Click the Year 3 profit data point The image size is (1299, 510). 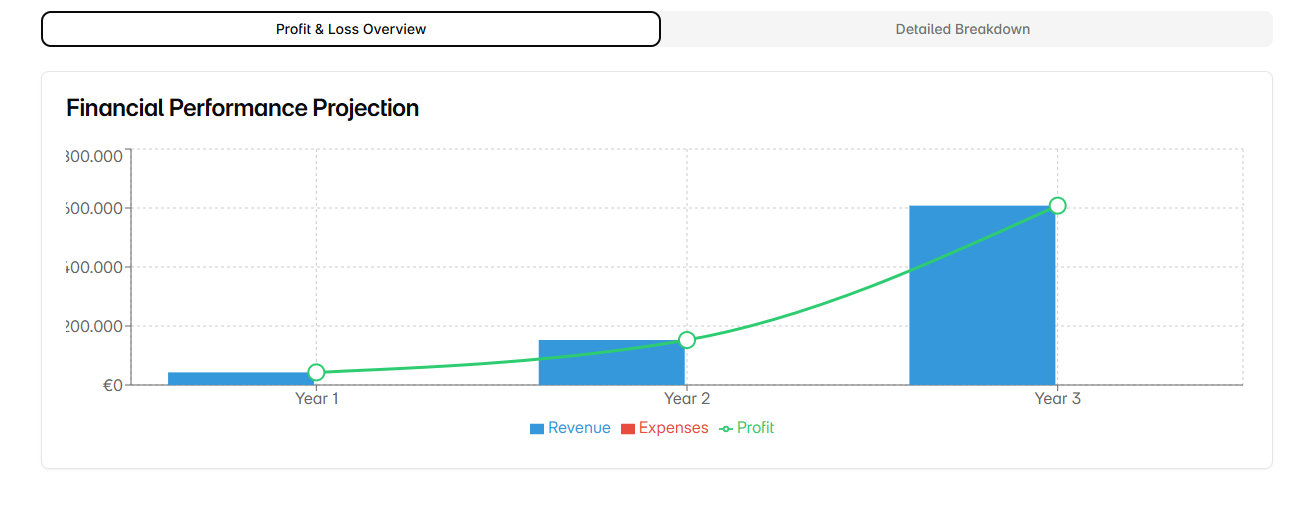click(1057, 206)
